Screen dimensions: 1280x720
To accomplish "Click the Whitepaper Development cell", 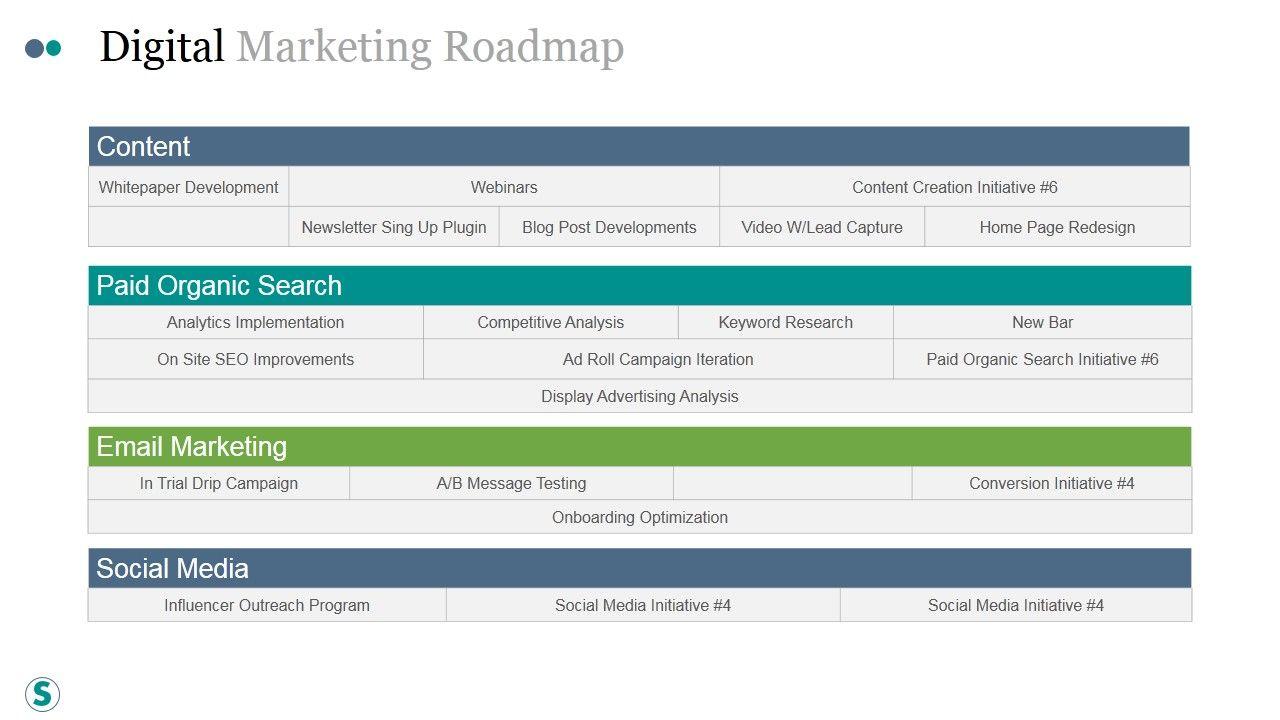I will 188,187.
